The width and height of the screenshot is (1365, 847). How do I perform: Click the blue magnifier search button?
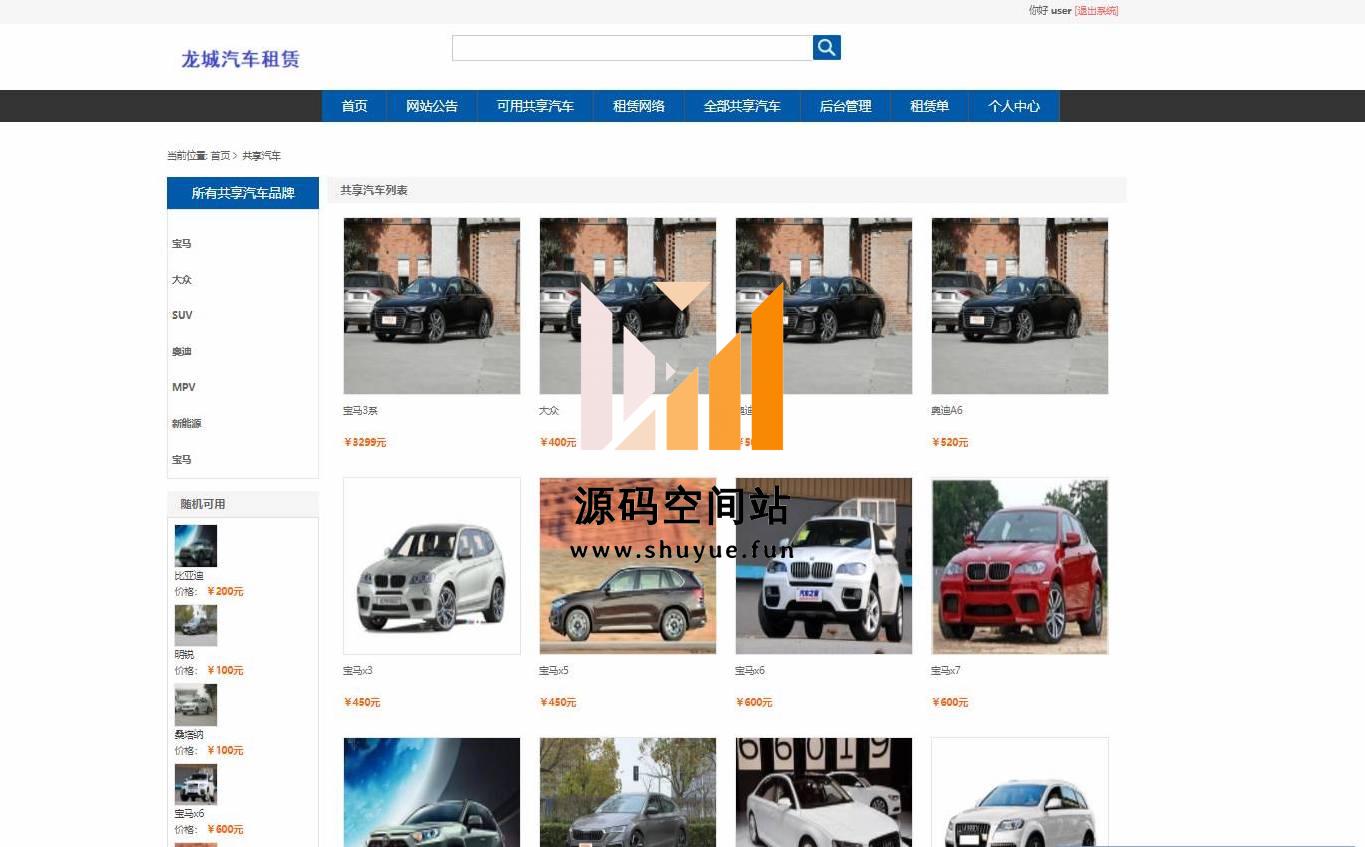click(x=826, y=47)
